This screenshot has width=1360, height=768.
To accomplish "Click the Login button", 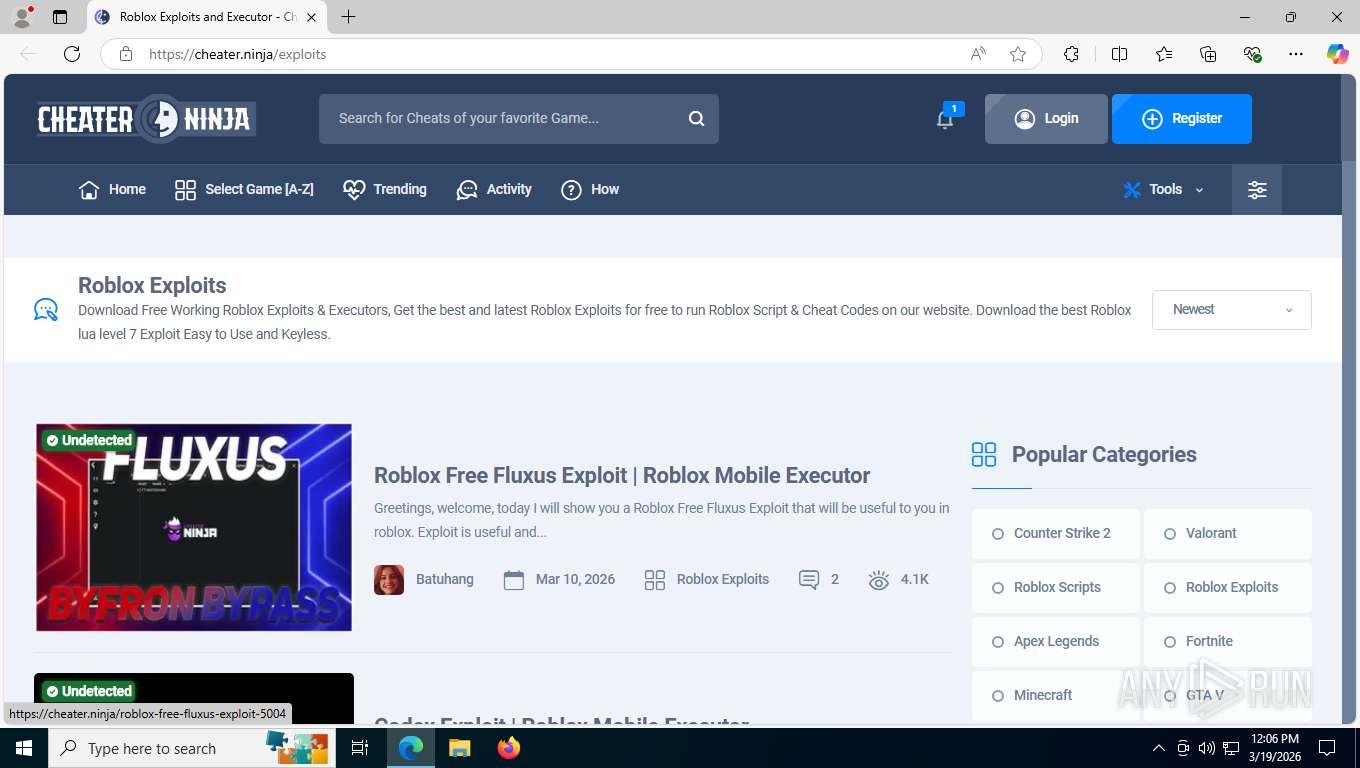I will click(x=1046, y=119).
